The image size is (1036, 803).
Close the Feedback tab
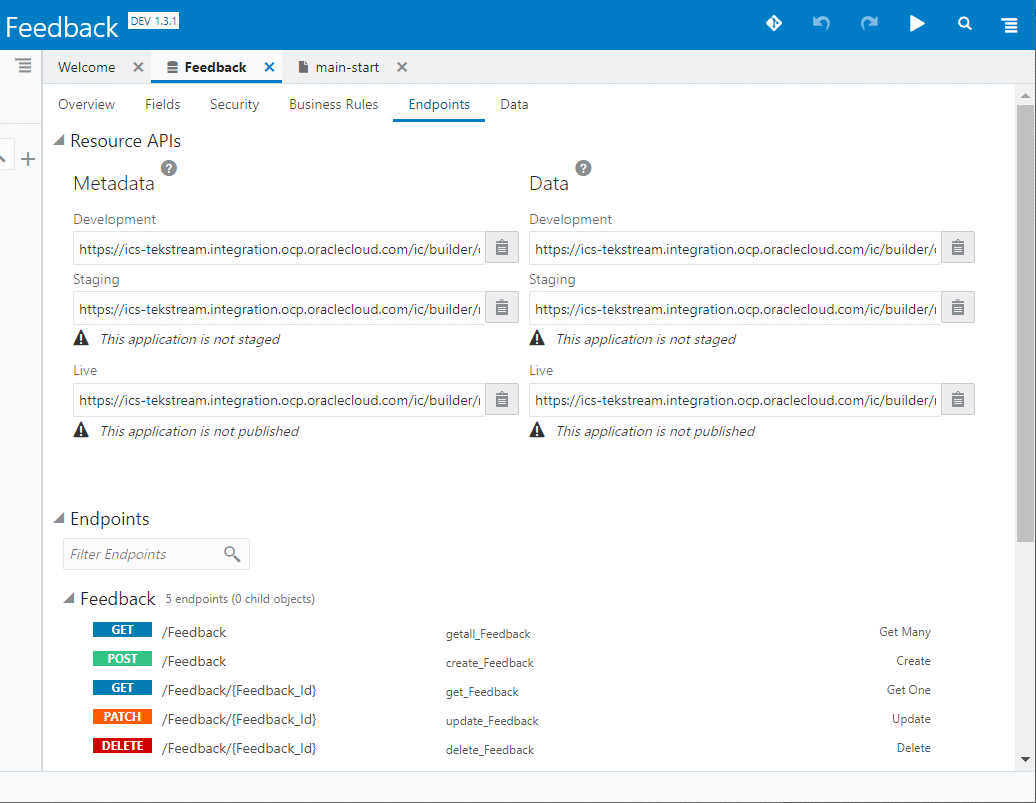pyautogui.click(x=270, y=67)
